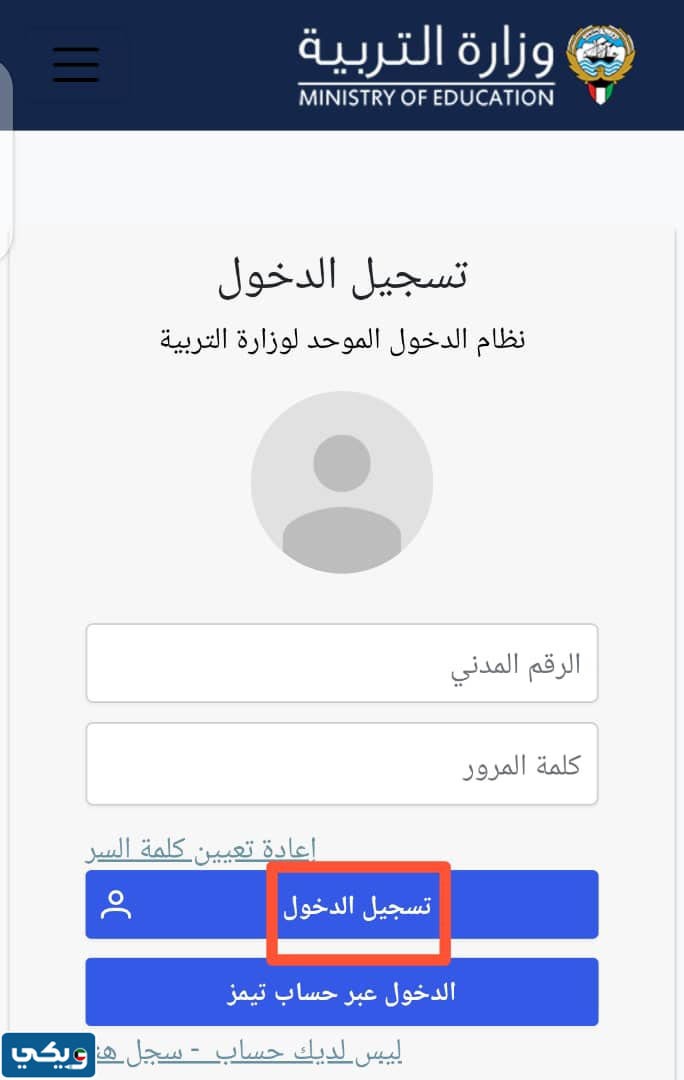Click the MINISTRY OF EDUCATION header text
Image resolution: width=684 pixels, height=1080 pixels.
[x=426, y=98]
